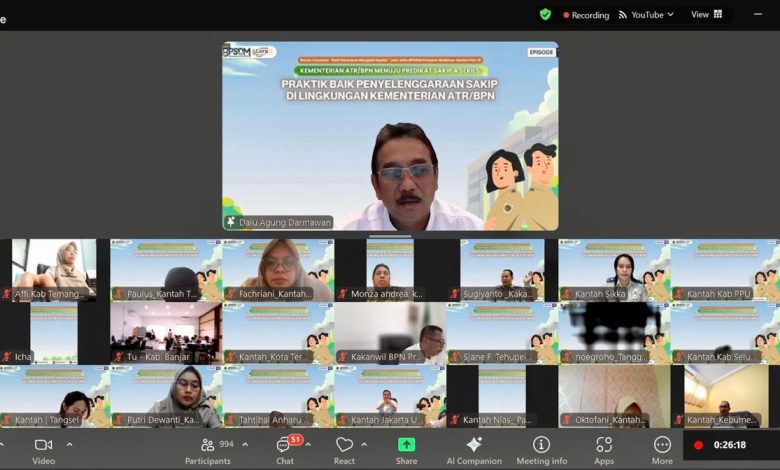The image size is (780, 470).
Task: Click the green Share screen button
Action: (x=406, y=449)
